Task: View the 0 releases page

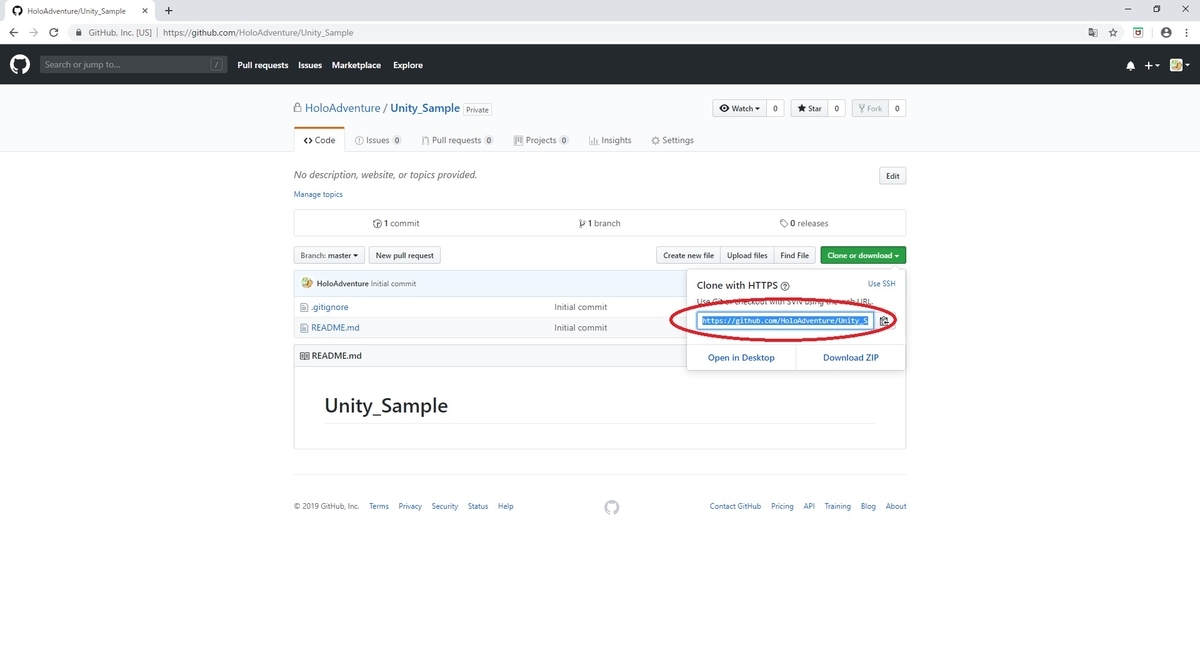Action: 804,223
